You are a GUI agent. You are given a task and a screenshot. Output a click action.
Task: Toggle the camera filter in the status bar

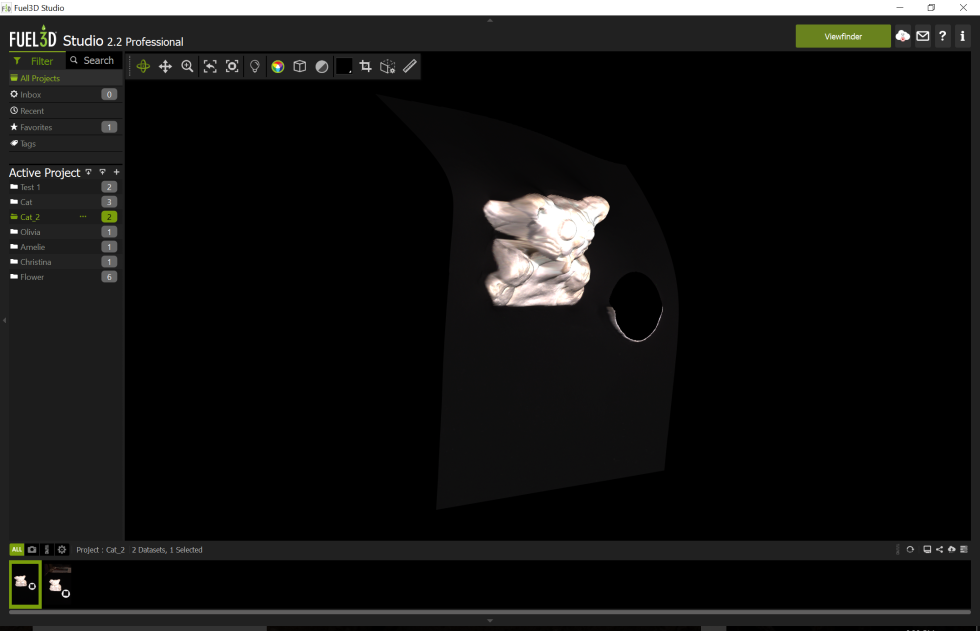coord(31,549)
